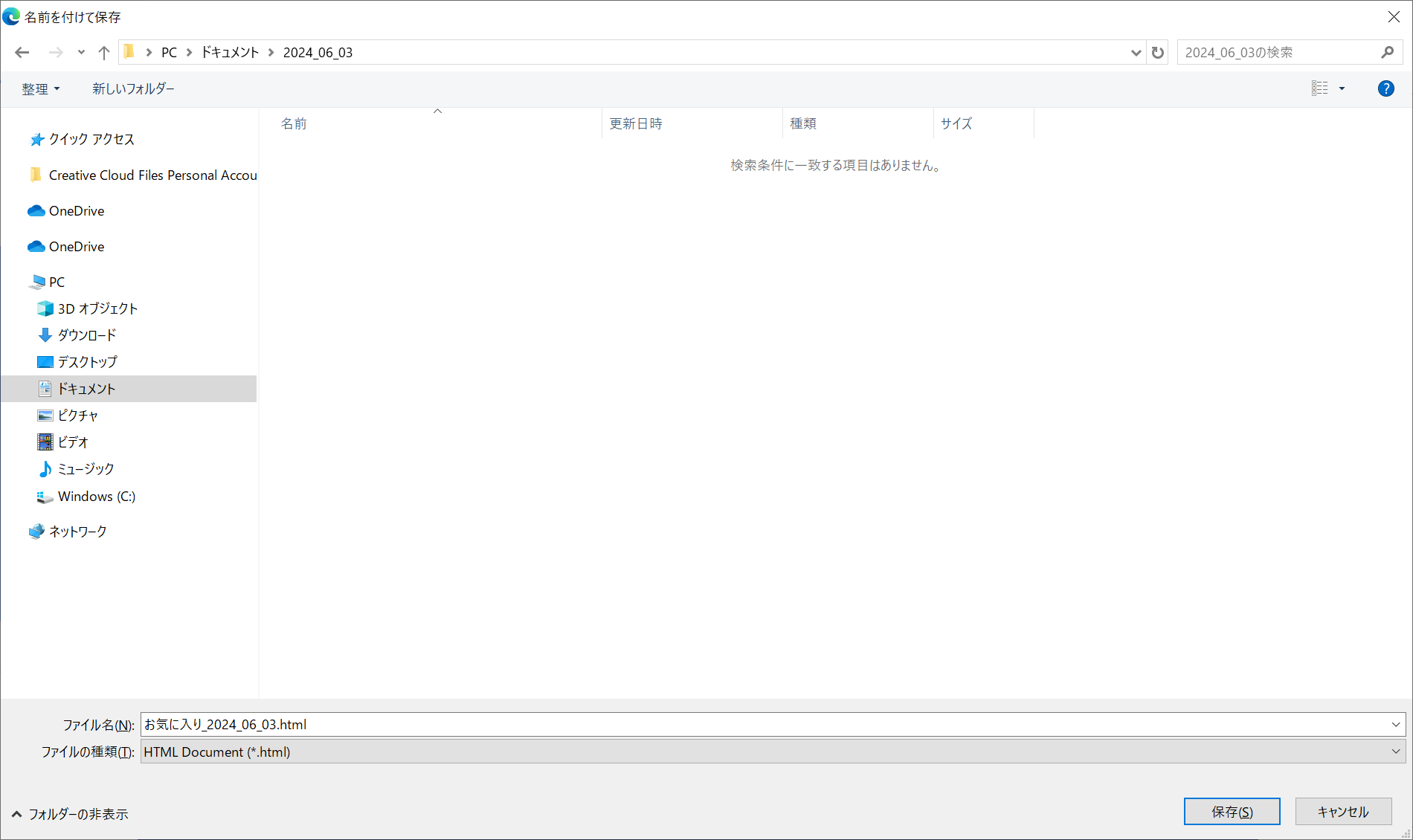The height and width of the screenshot is (840, 1413).
Task: Select ドキュメント in the sidebar
Action: (129, 389)
